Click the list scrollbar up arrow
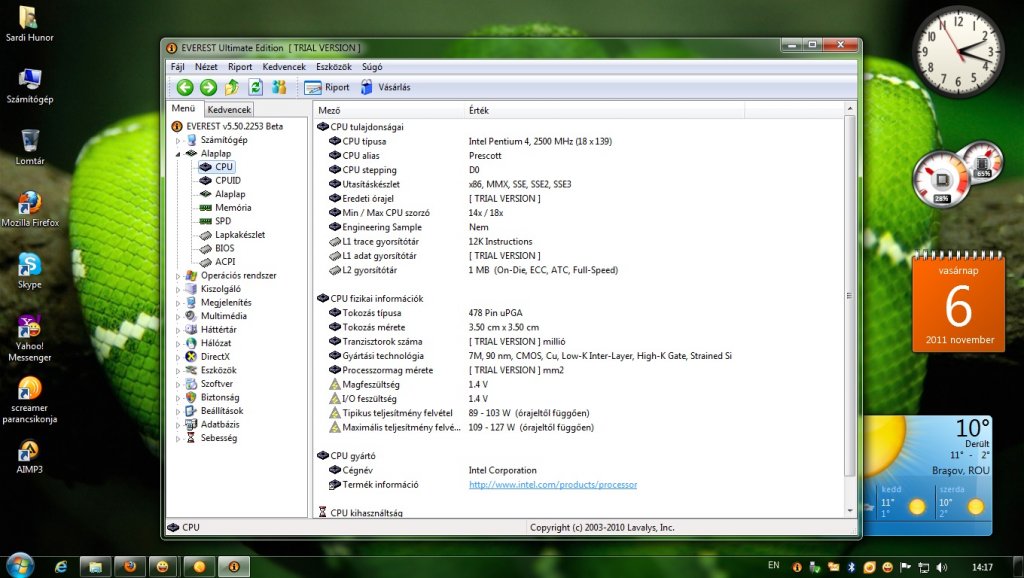Screen dimensions: 1024x578 (x=850, y=108)
